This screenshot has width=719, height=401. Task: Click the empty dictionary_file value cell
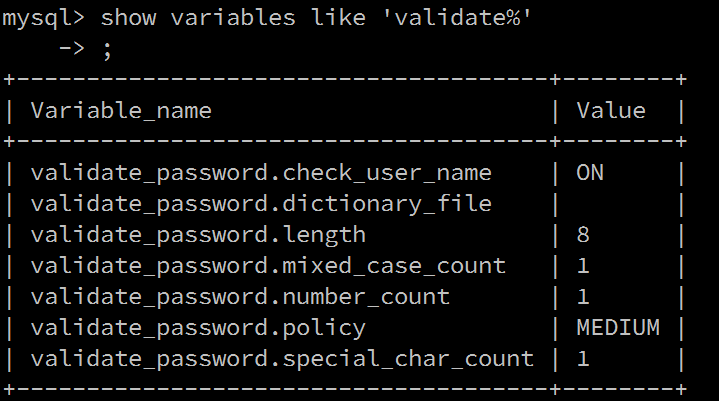618,204
